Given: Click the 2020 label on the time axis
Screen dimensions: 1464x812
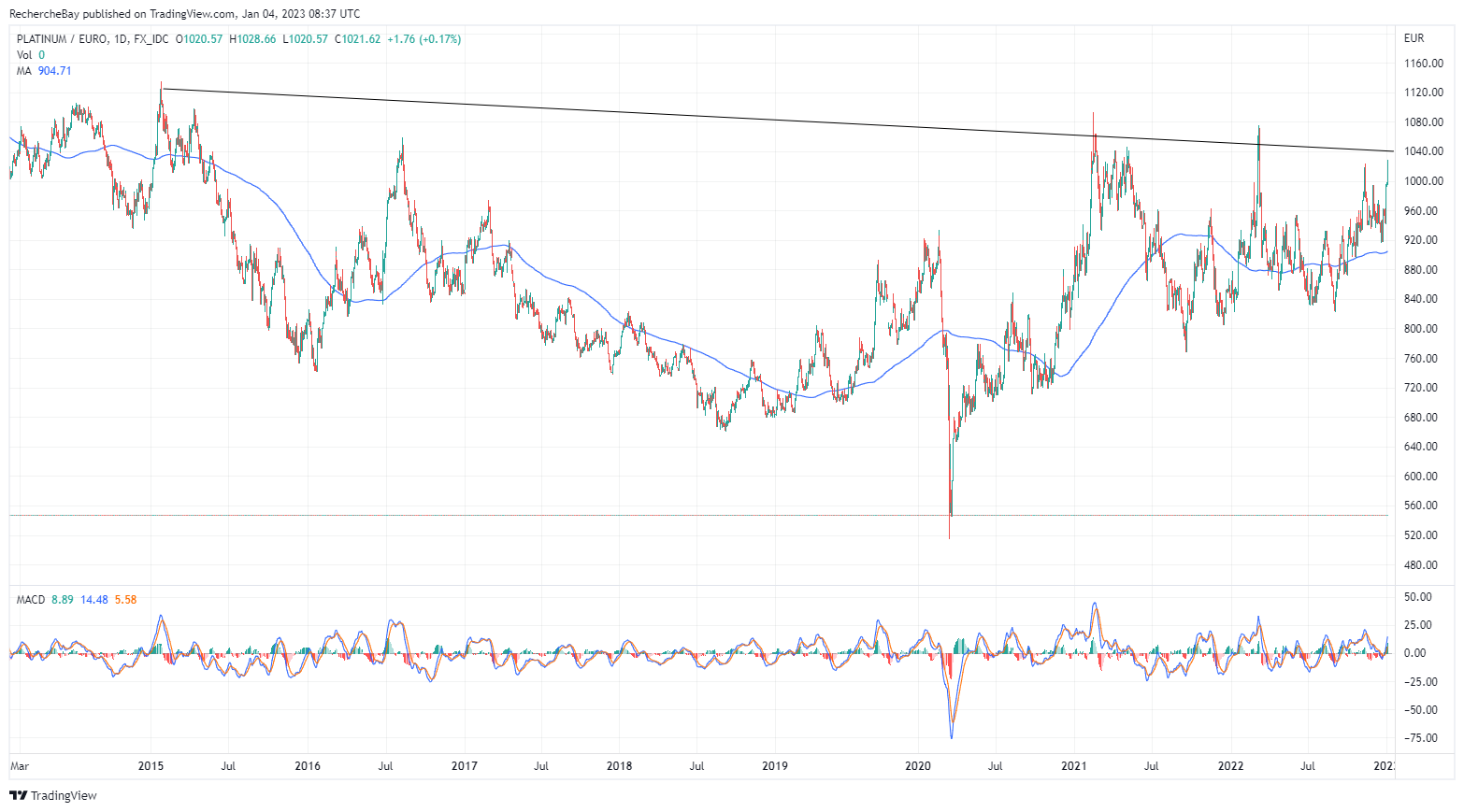Looking at the screenshot, I should 918,766.
